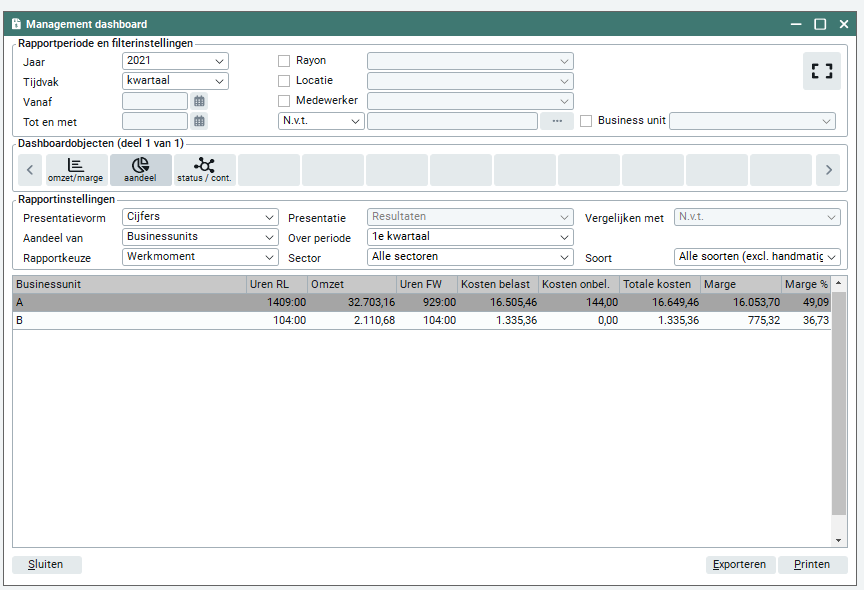Screen dimensions: 864x590
Task: Enable the Rayon filter checkbox
Action: (284, 61)
